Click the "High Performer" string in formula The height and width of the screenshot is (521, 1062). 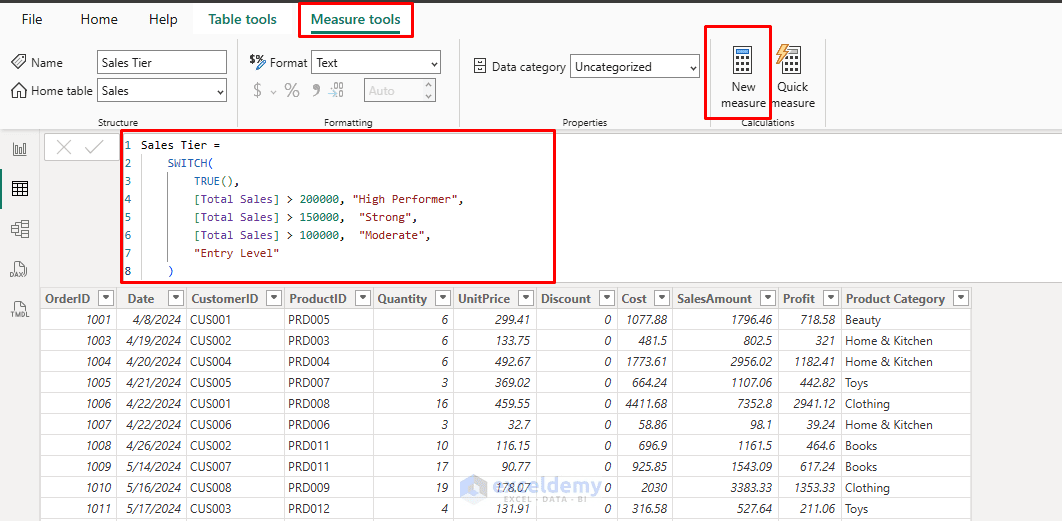[x=406, y=199]
